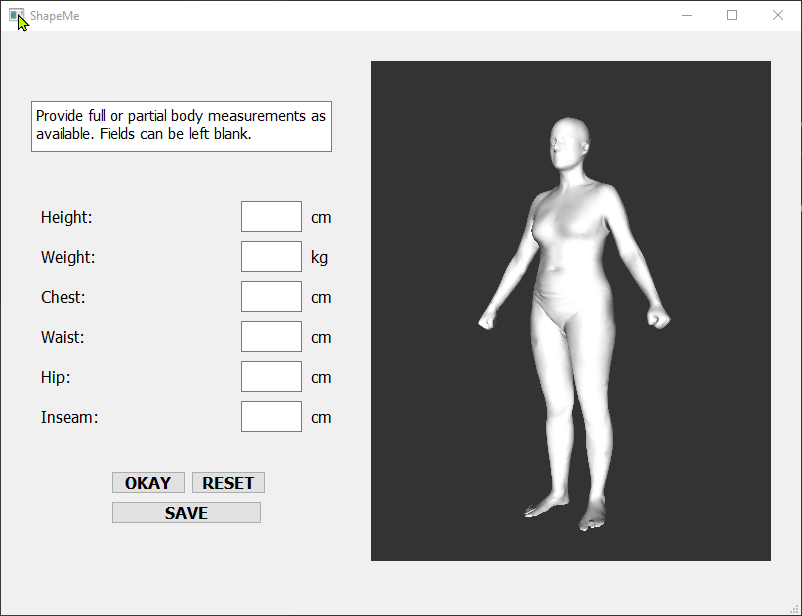Click the Hip input field

point(270,376)
